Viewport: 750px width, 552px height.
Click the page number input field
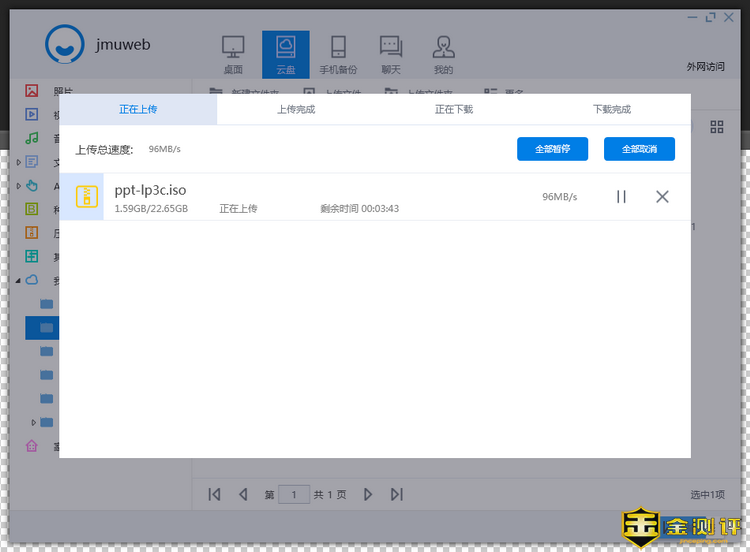pyautogui.click(x=294, y=494)
